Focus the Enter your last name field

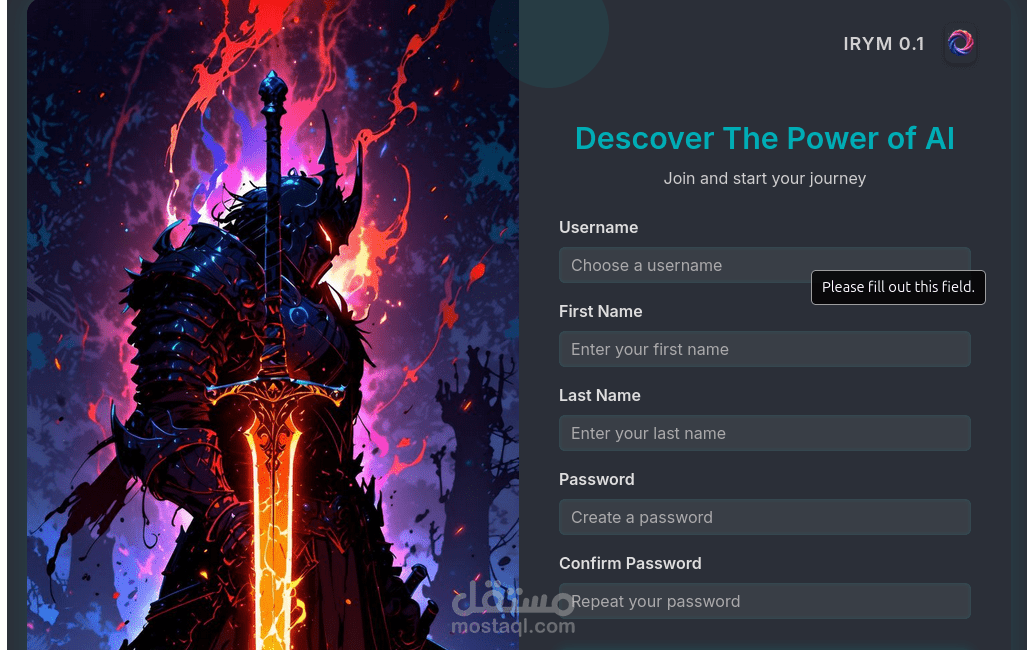point(764,432)
